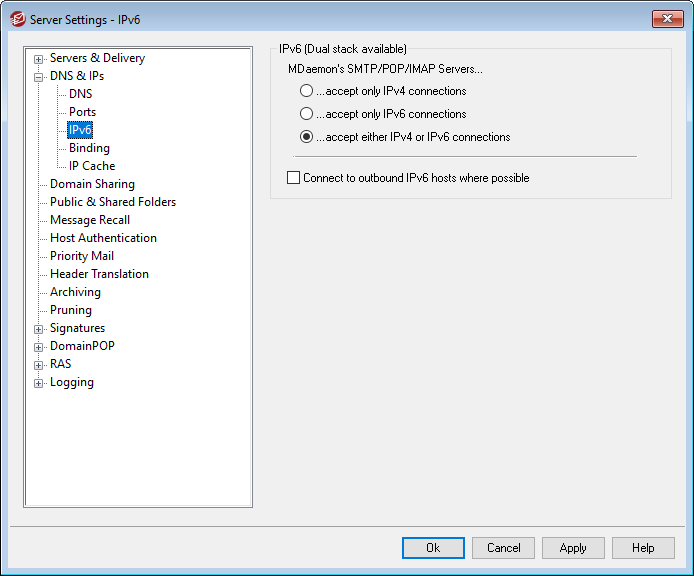Go to the Ports tree item
This screenshot has height=576, width=694.
[x=82, y=112]
